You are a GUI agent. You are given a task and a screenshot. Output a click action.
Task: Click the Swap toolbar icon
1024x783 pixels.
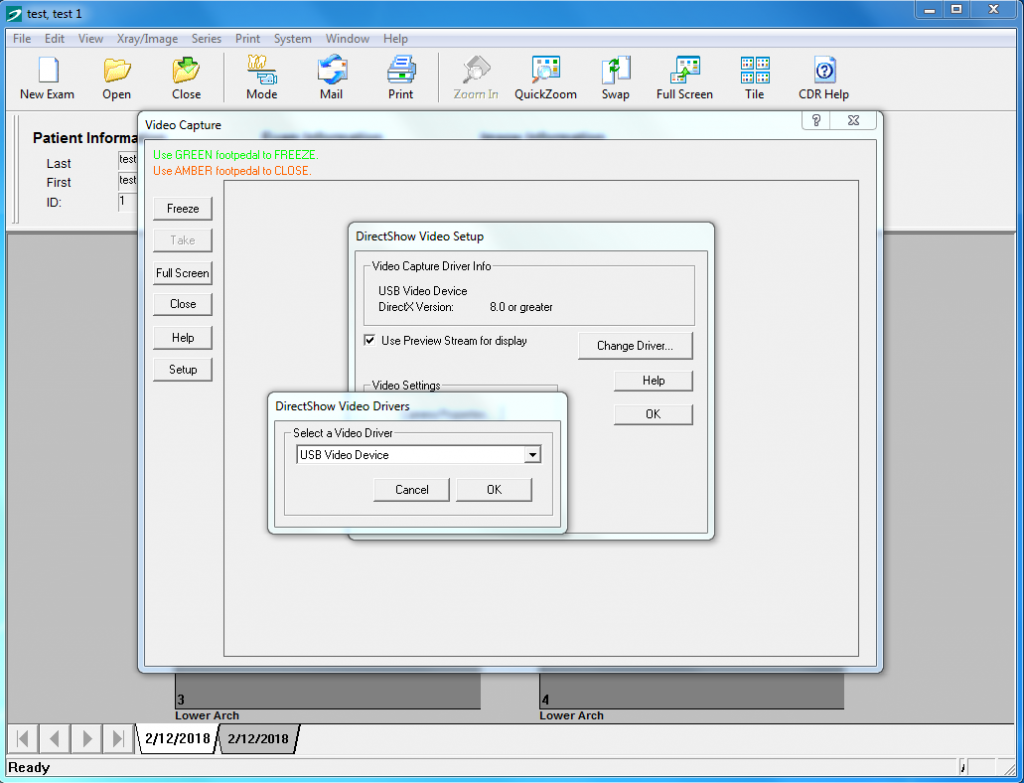click(615, 77)
